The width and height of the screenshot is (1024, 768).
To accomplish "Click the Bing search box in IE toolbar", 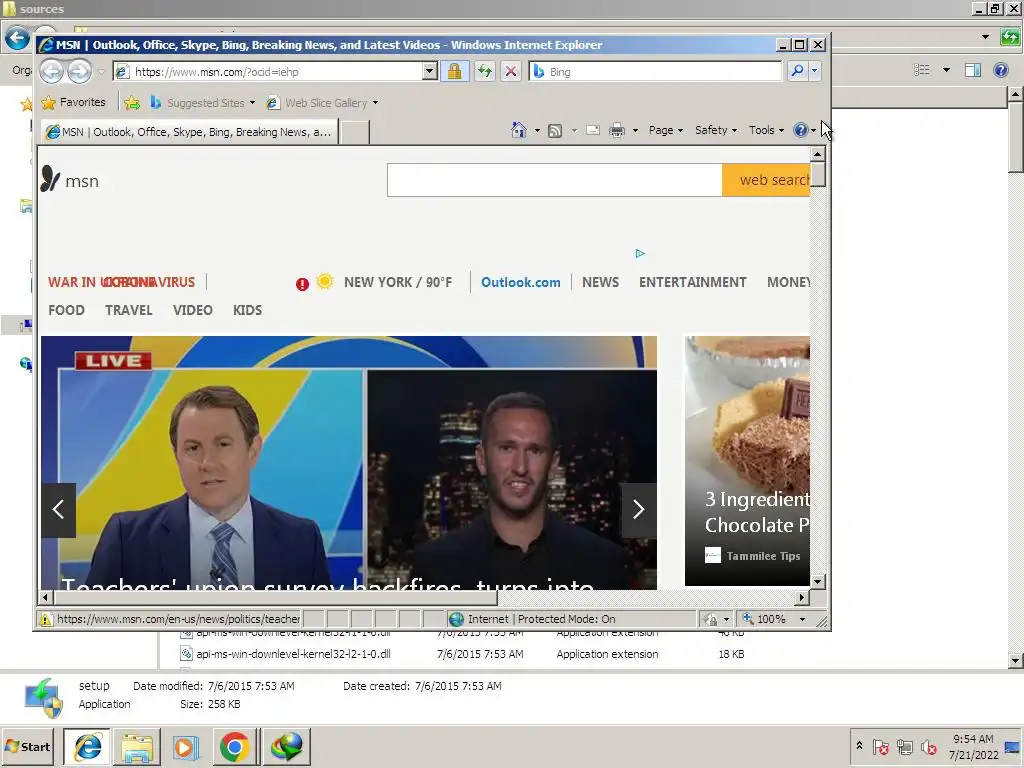I will 656,71.
